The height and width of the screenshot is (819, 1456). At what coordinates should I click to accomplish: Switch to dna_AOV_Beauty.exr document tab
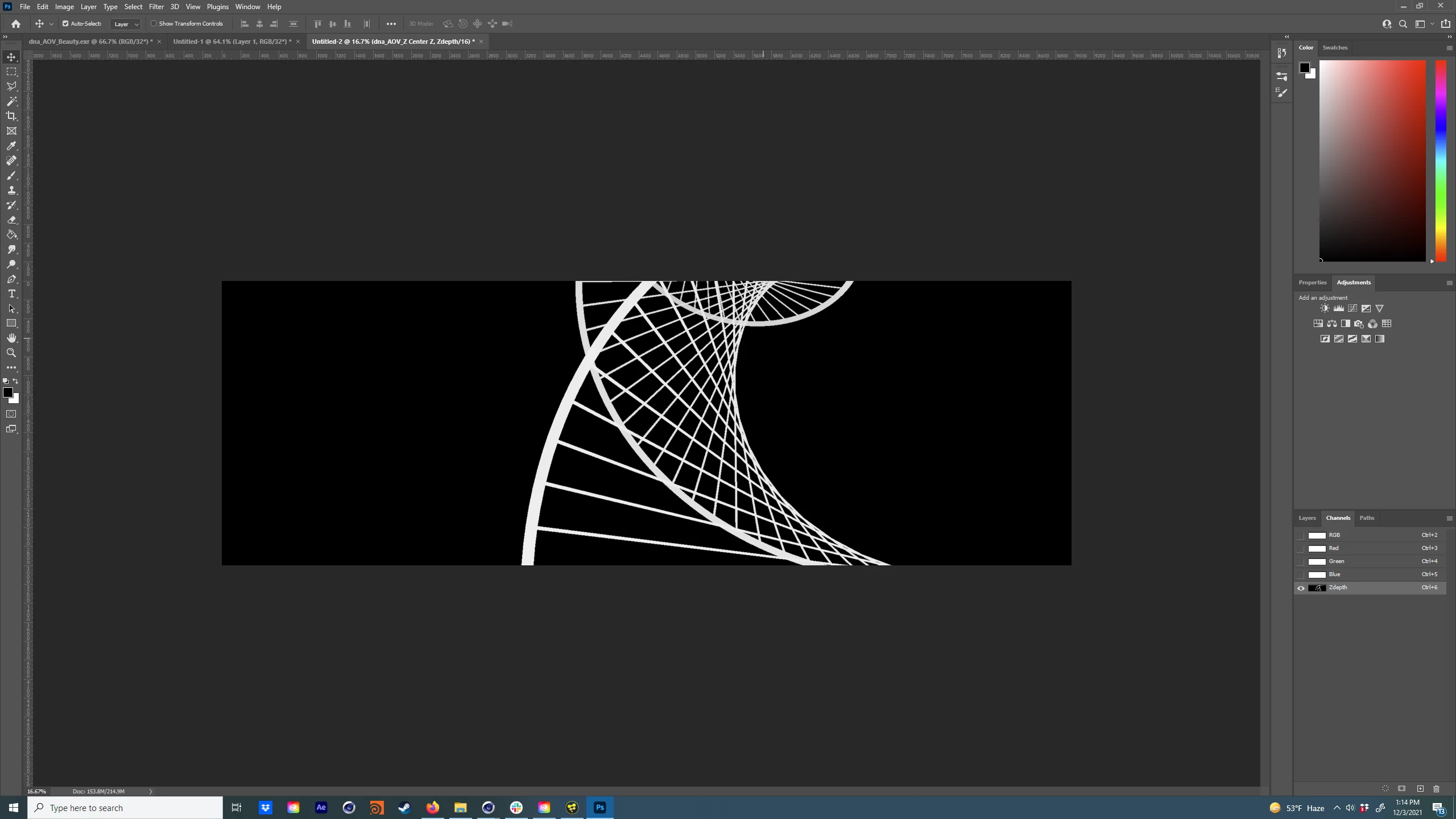pos(90,42)
